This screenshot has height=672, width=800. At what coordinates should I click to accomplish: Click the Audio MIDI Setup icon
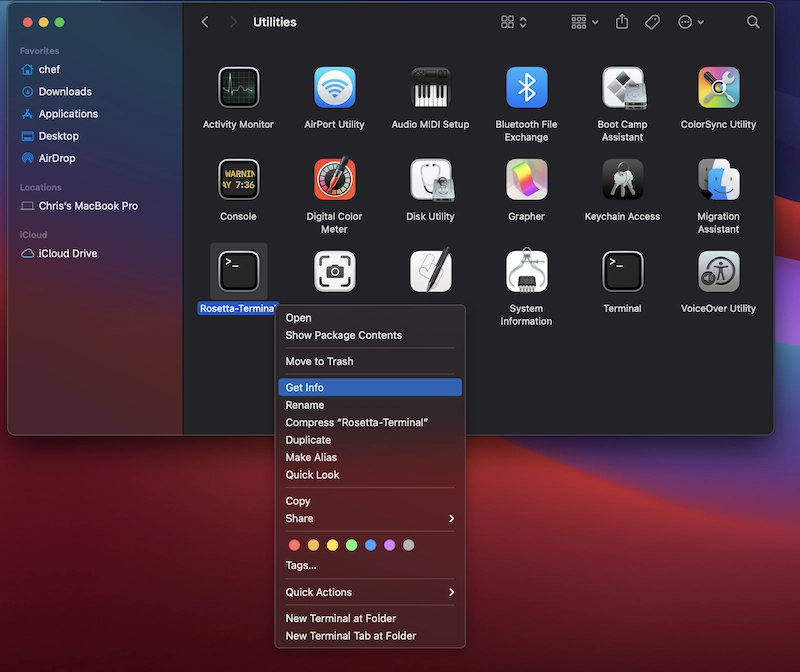(430, 87)
